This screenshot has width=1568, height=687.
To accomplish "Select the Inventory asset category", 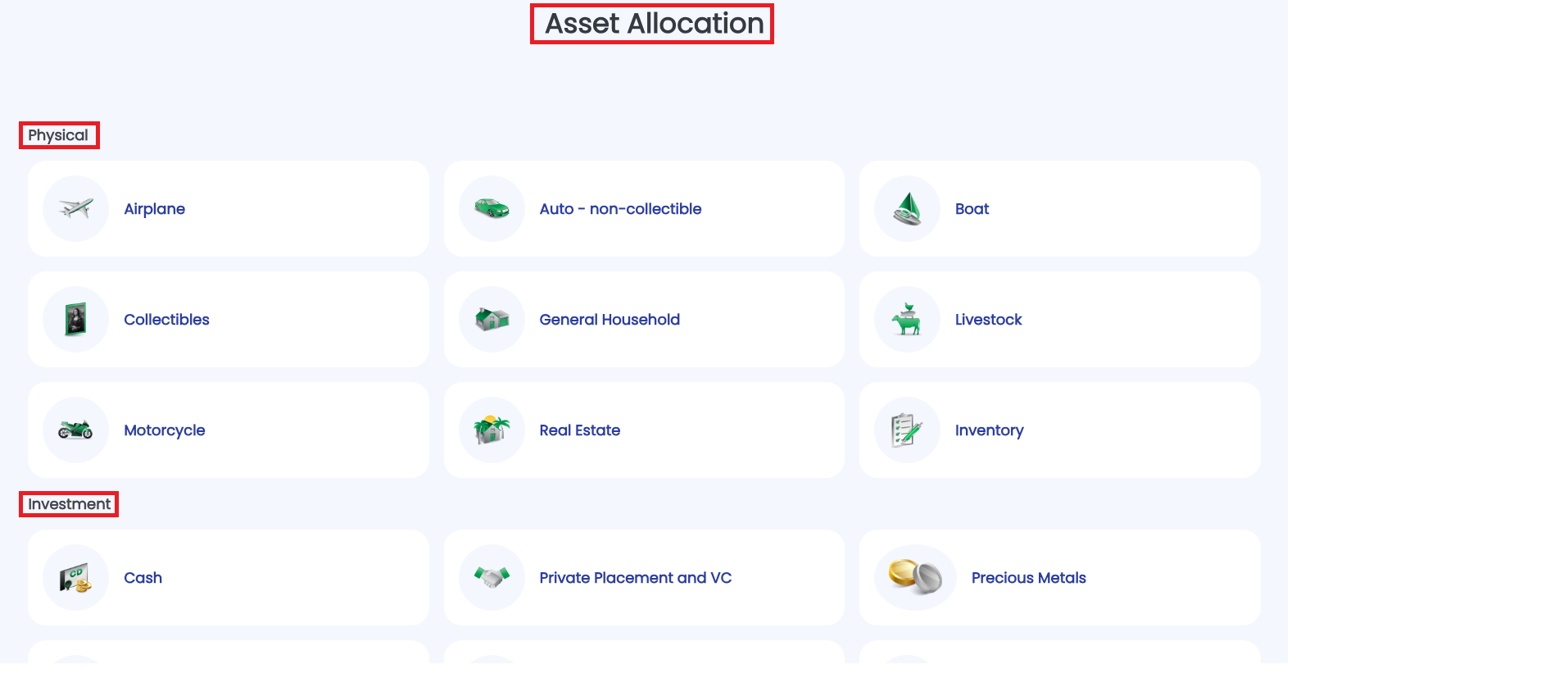I will click(989, 430).
